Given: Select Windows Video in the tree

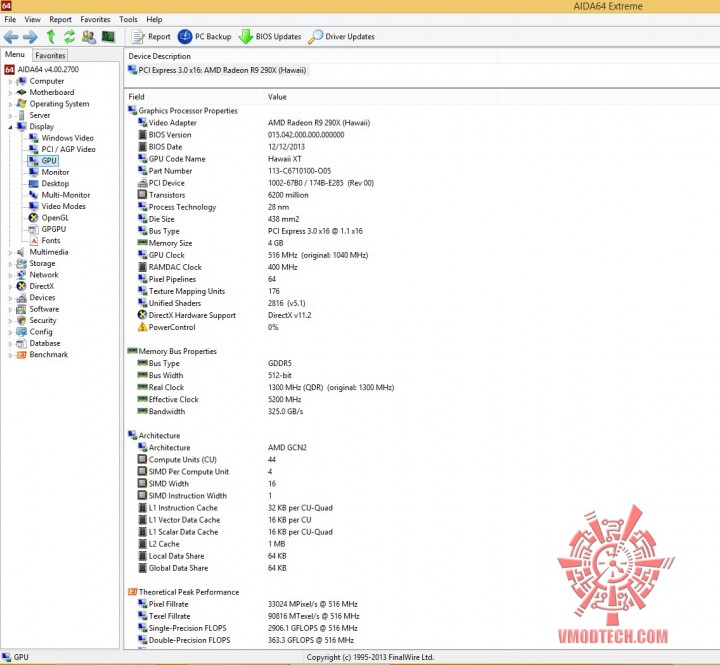Looking at the screenshot, I should 68,138.
